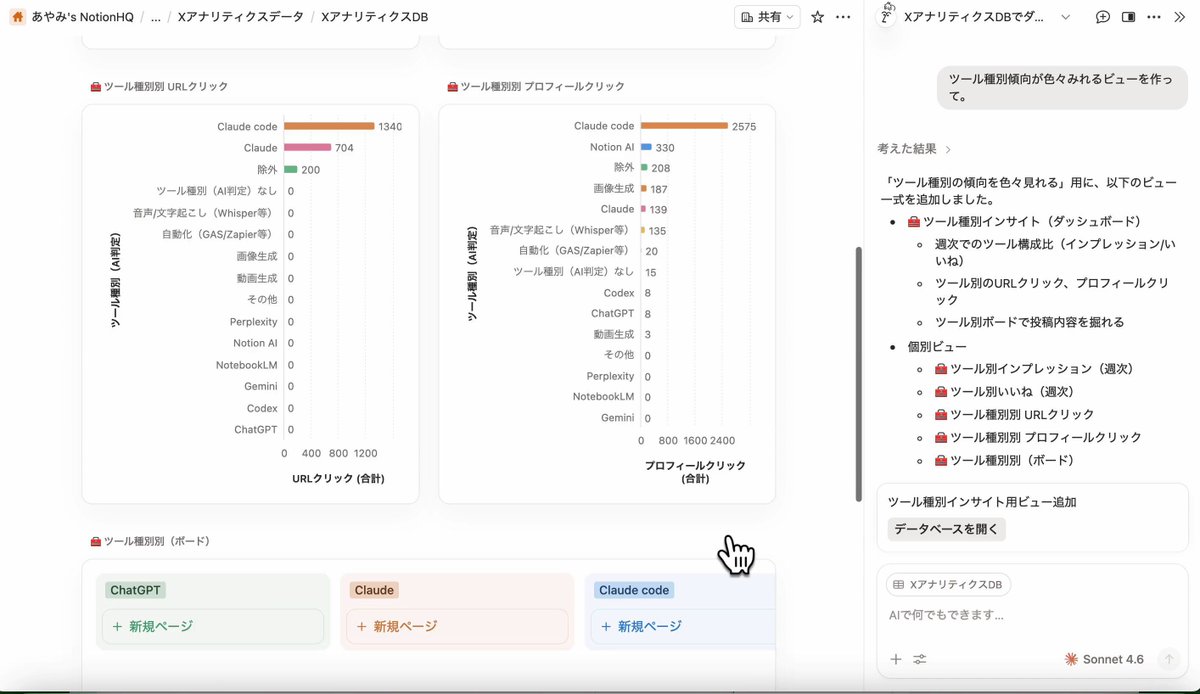Click green 除外 bar showing 200
This screenshot has width=1200, height=694.
pos(291,170)
